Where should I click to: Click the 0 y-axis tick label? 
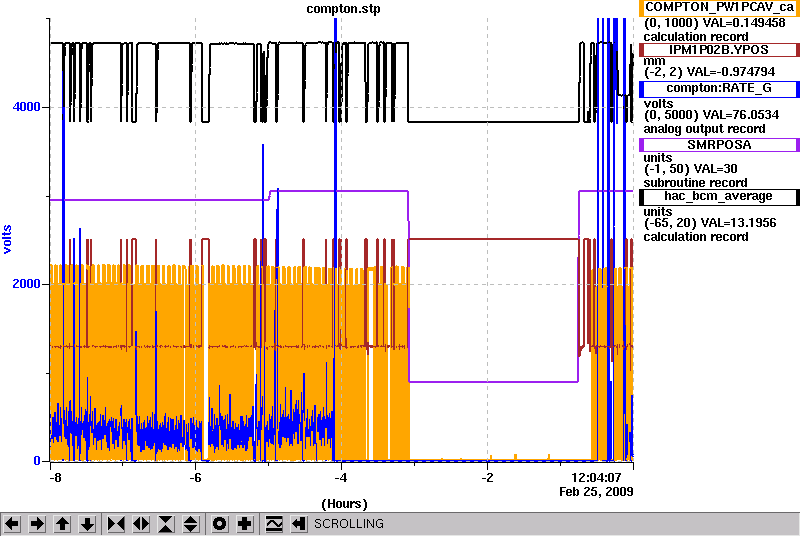click(x=37, y=461)
